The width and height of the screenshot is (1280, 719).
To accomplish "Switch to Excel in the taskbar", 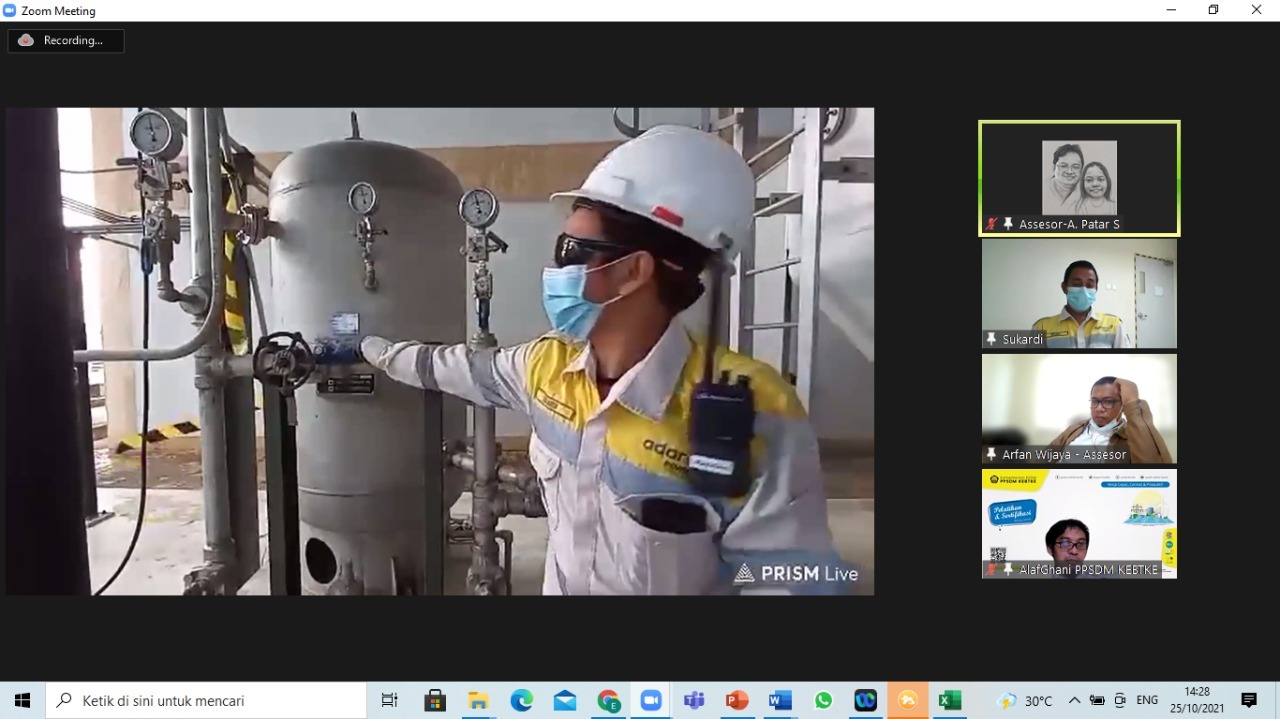I will click(x=950, y=700).
